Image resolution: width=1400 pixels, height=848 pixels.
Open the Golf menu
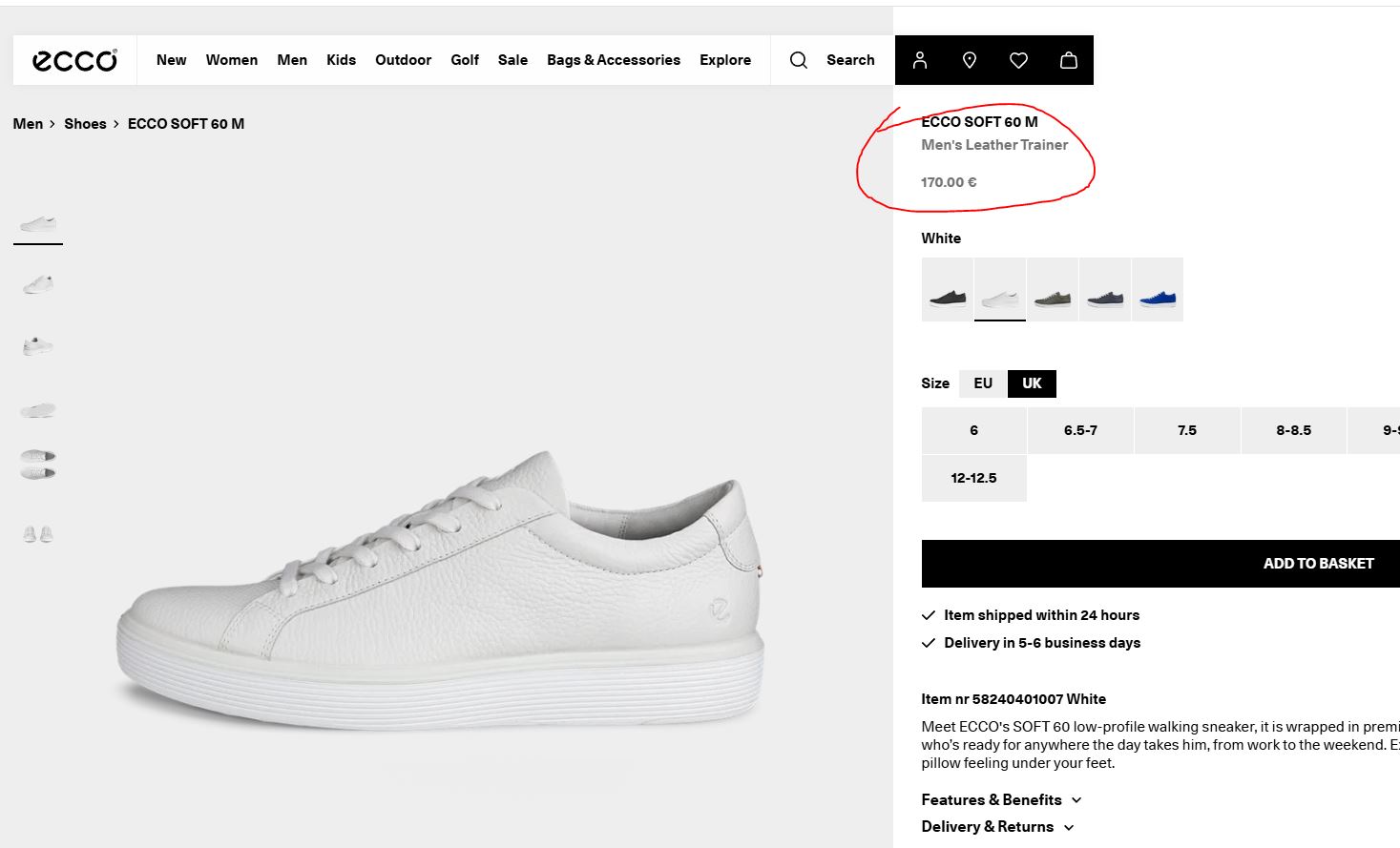coord(465,60)
